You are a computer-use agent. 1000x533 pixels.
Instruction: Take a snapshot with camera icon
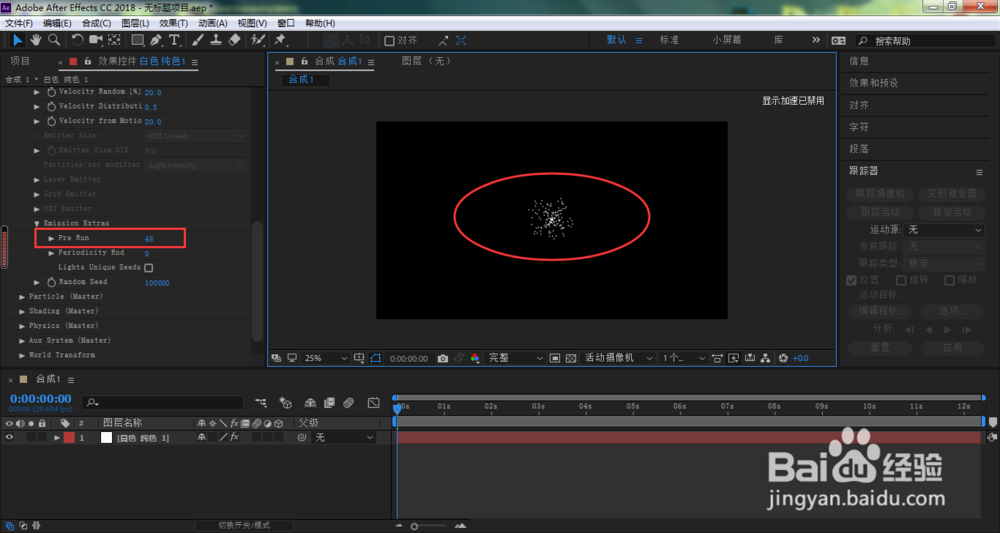tap(443, 358)
